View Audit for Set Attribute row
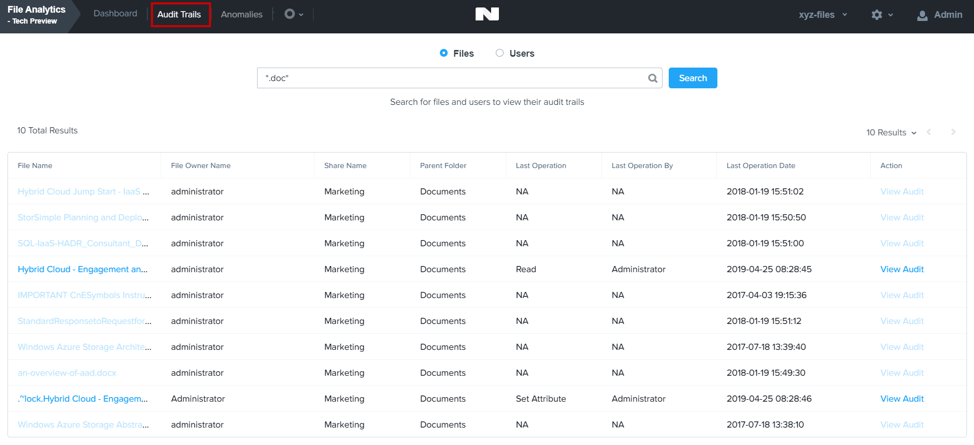Screen dimensions: 974x445 click(902, 399)
